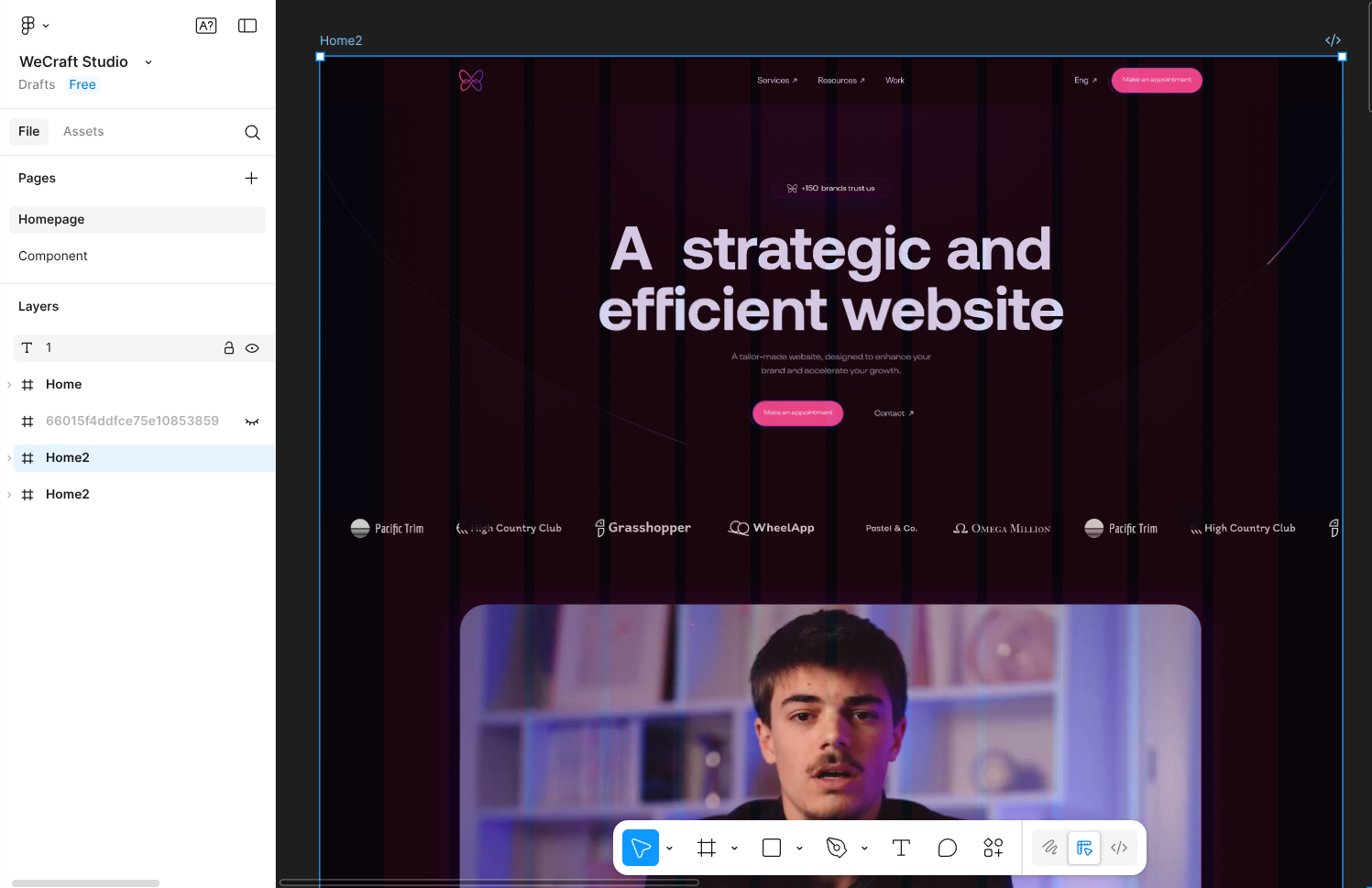Expand the Home layer chevron
This screenshot has width=1372, height=888.
(9, 385)
